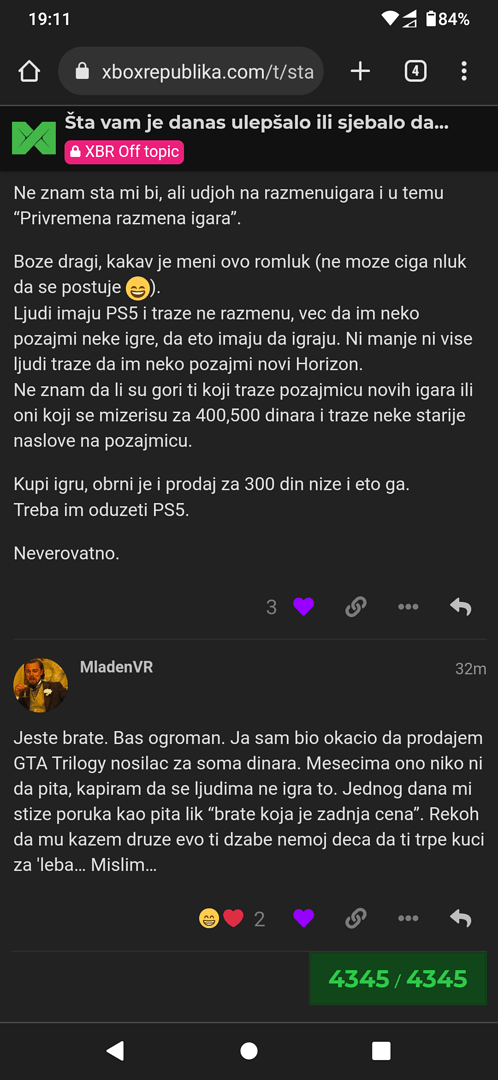This screenshot has height=1080, width=498.
Task: Tap the 32m post timestamp
Action: pyautogui.click(x=470, y=669)
